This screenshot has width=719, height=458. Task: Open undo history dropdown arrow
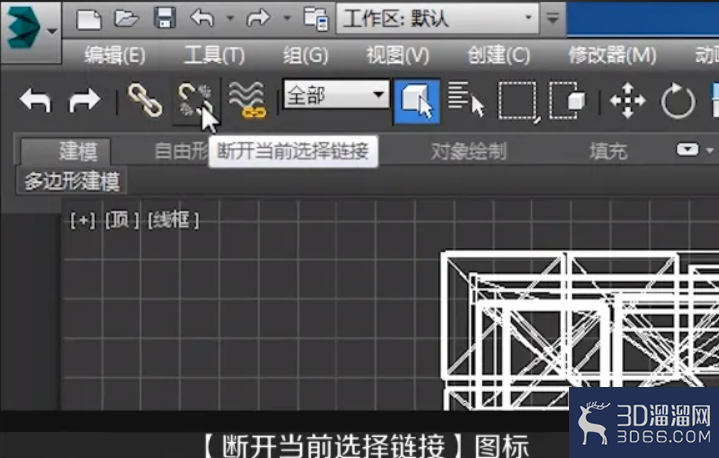click(x=231, y=18)
